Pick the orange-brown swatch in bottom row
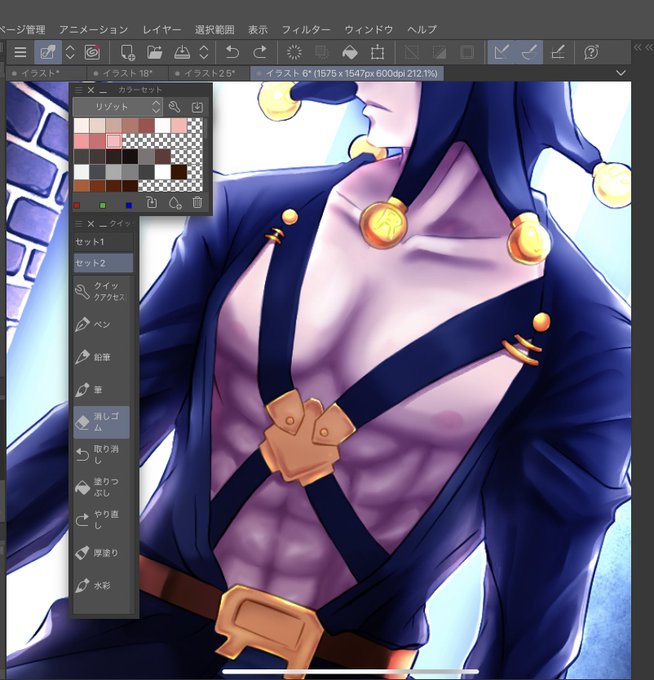Image resolution: width=654 pixels, height=680 pixels. point(82,187)
